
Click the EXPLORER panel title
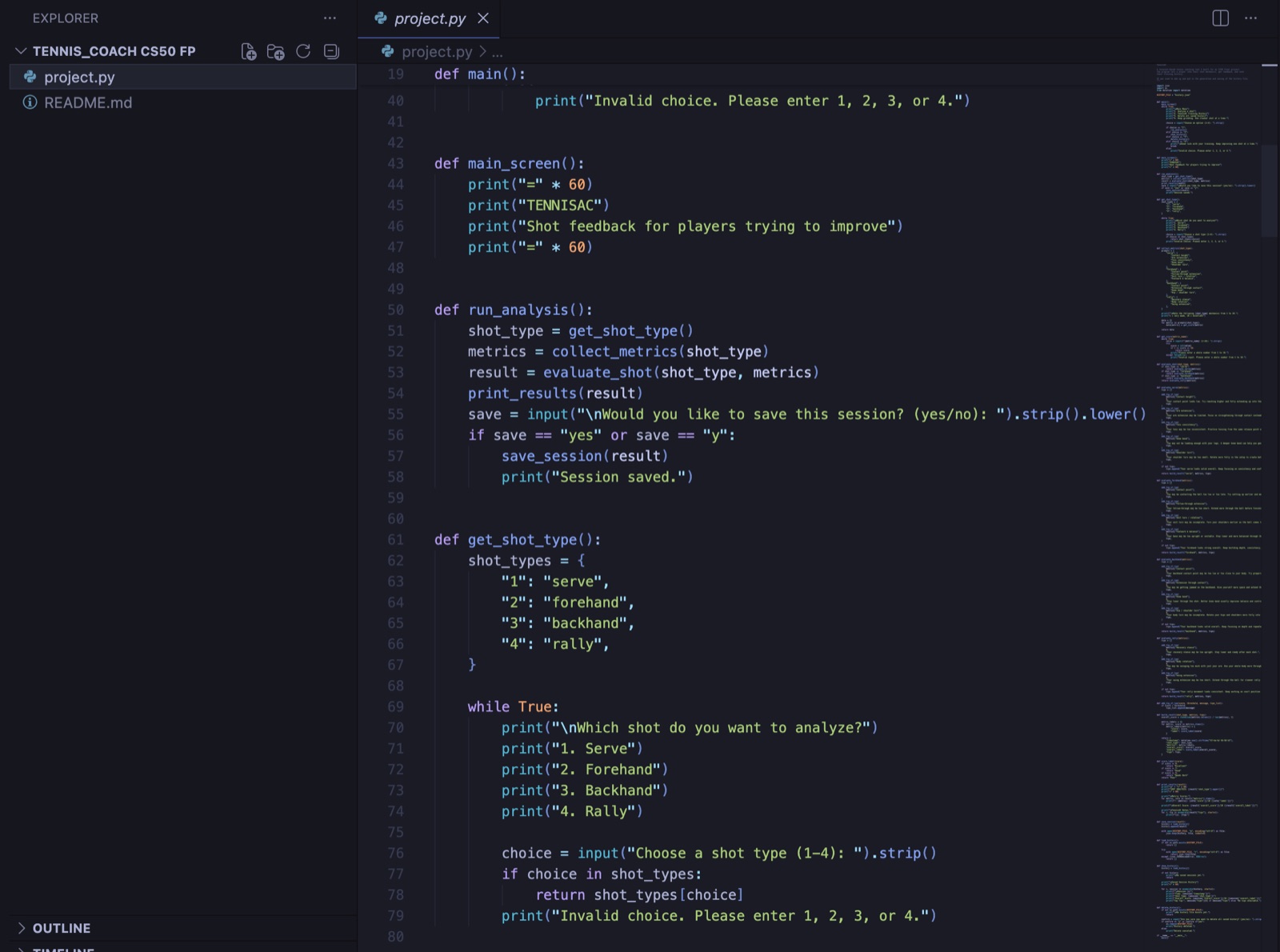coord(66,18)
